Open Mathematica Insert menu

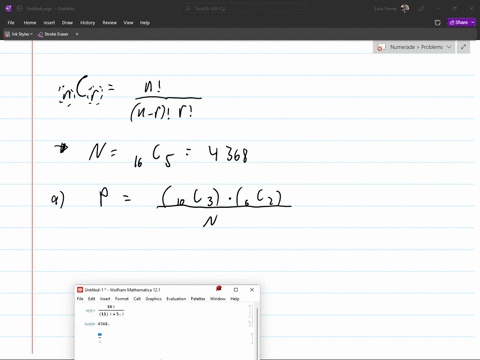[105, 299]
